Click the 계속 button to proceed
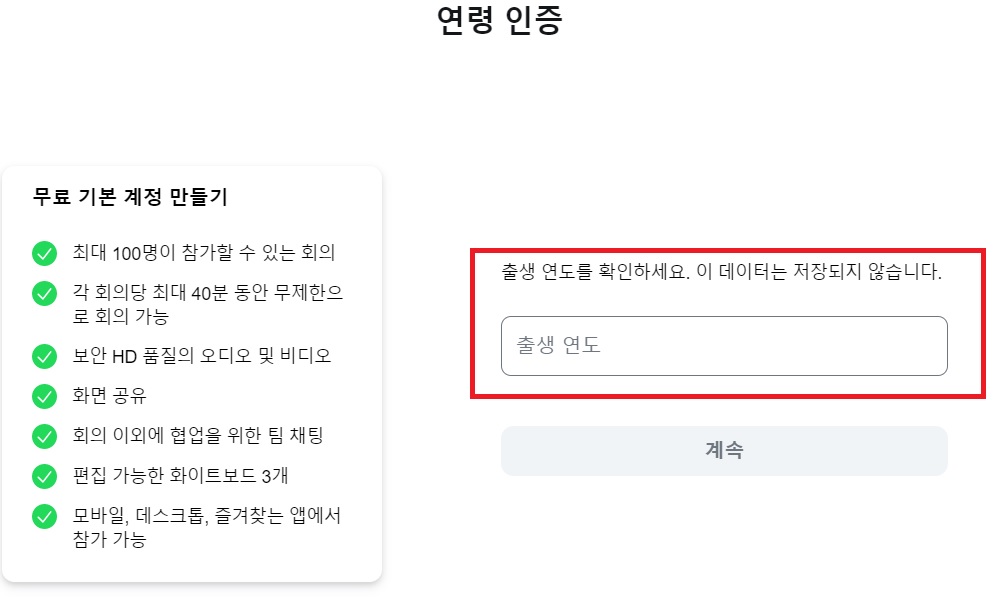This screenshot has height=600, width=1002. (723, 450)
